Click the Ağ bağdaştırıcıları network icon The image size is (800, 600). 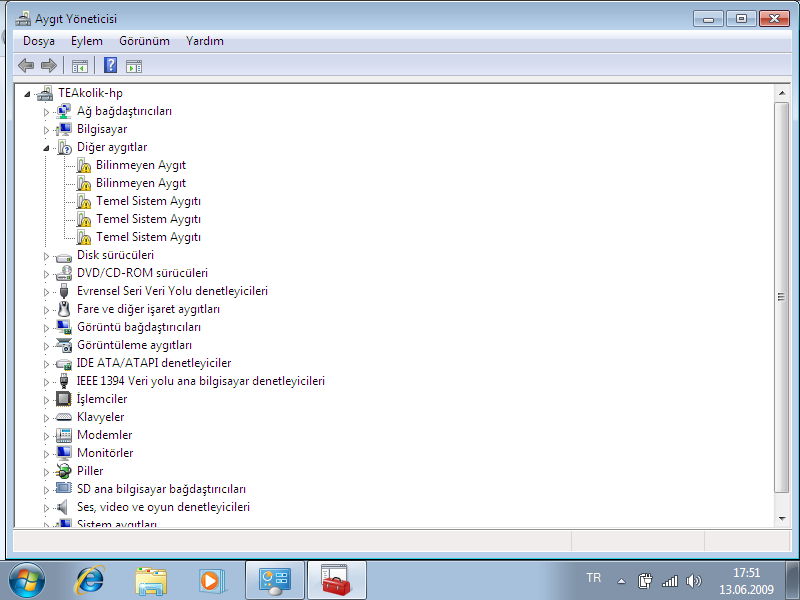click(x=64, y=111)
